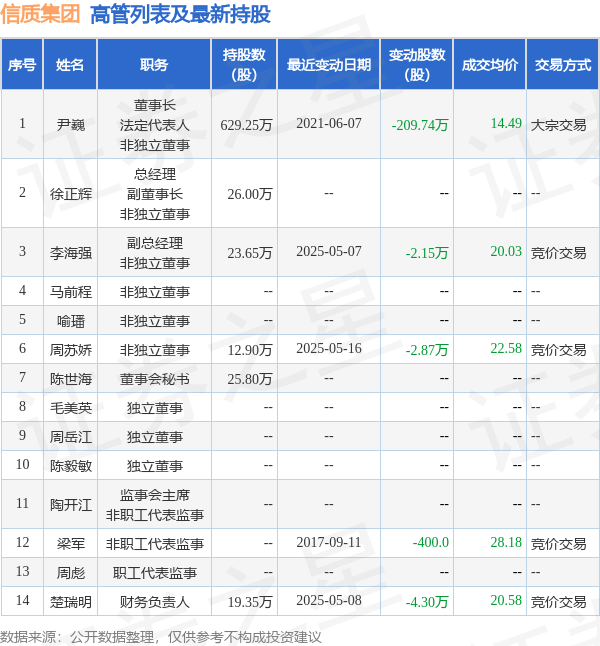Click the name 周岳江
600x646 pixels.
pos(70,437)
